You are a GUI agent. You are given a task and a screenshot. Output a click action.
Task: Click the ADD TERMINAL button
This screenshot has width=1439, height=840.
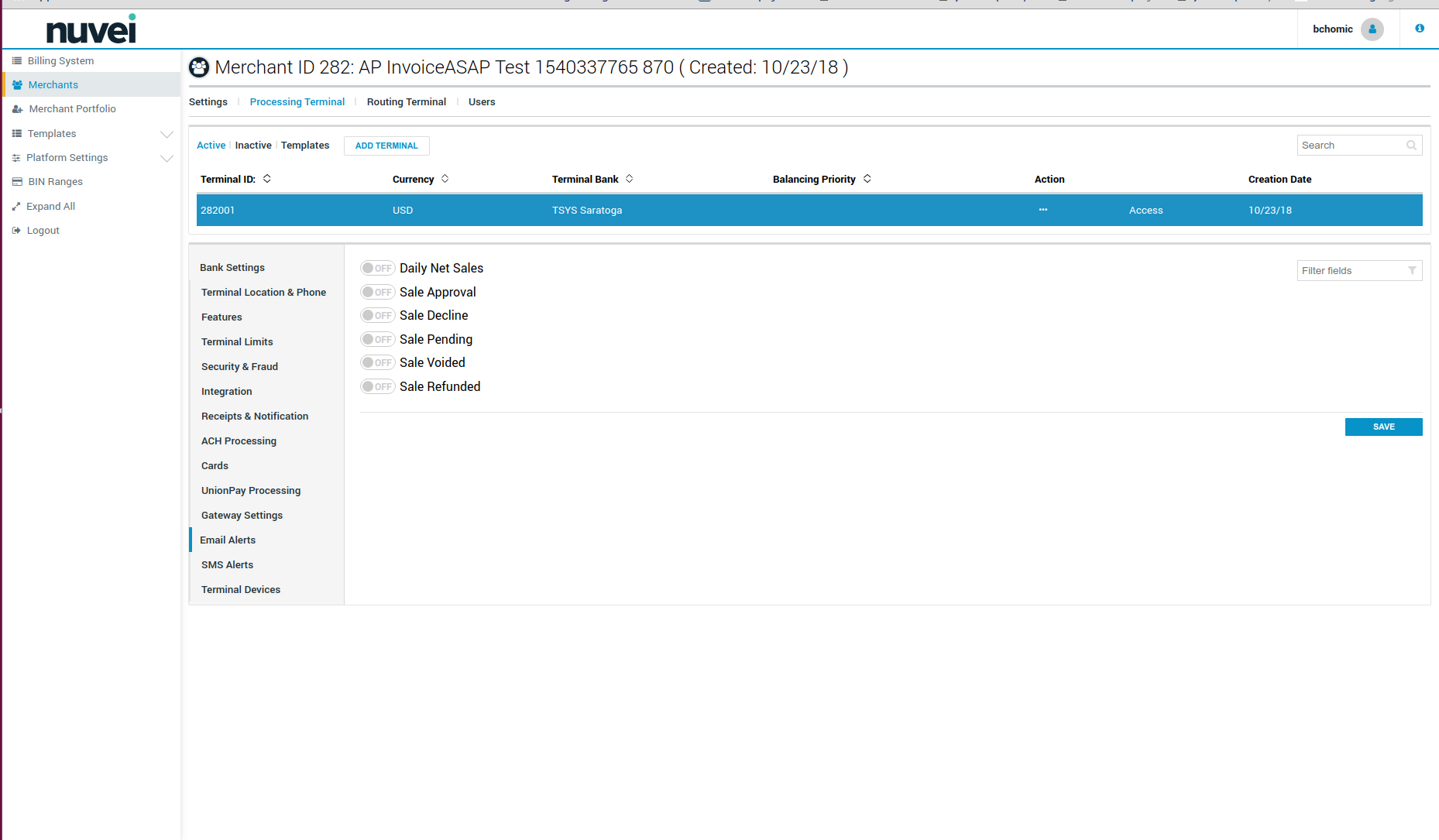(386, 146)
